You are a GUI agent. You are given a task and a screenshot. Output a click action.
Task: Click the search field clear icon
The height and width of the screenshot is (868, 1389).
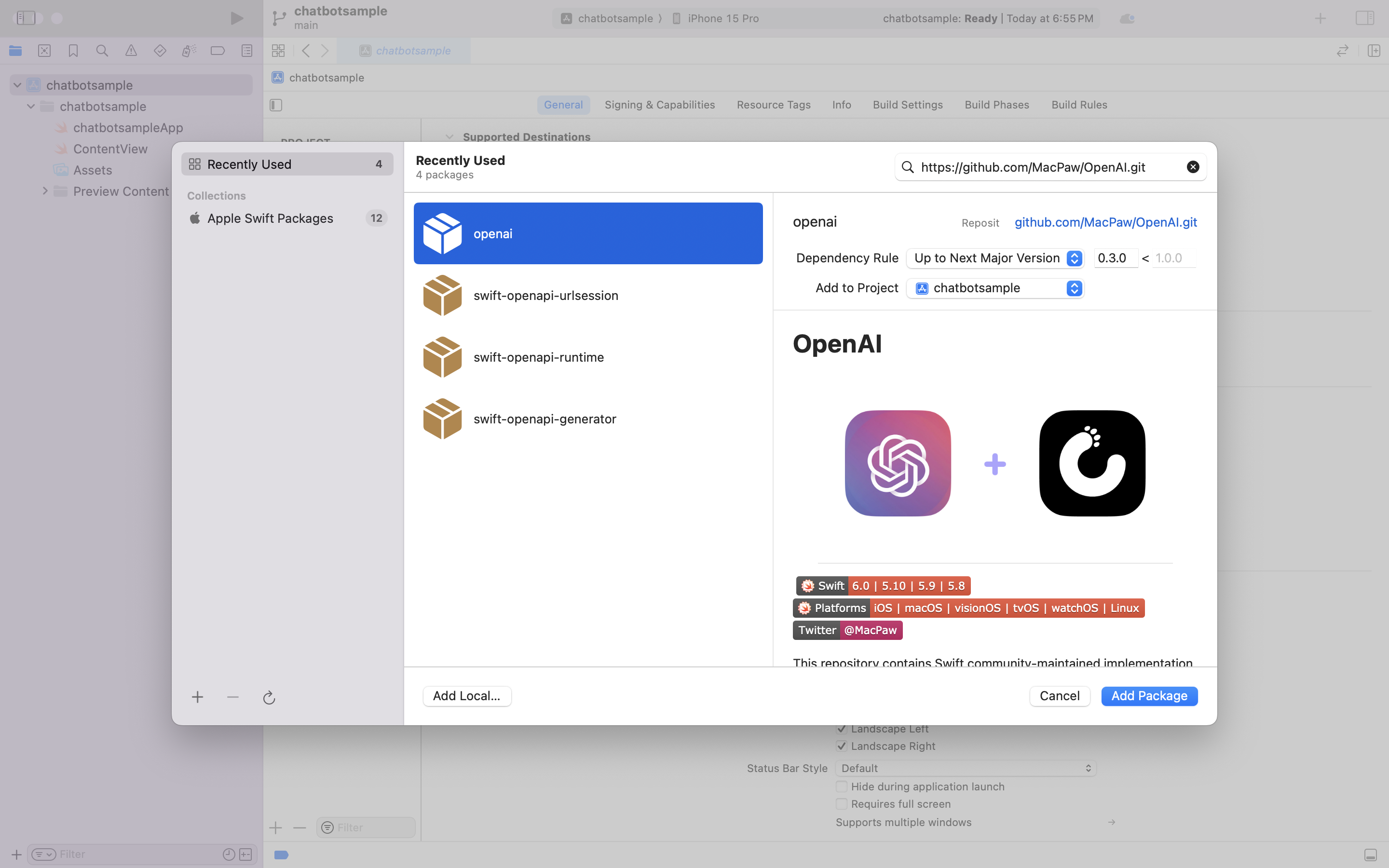click(1192, 167)
